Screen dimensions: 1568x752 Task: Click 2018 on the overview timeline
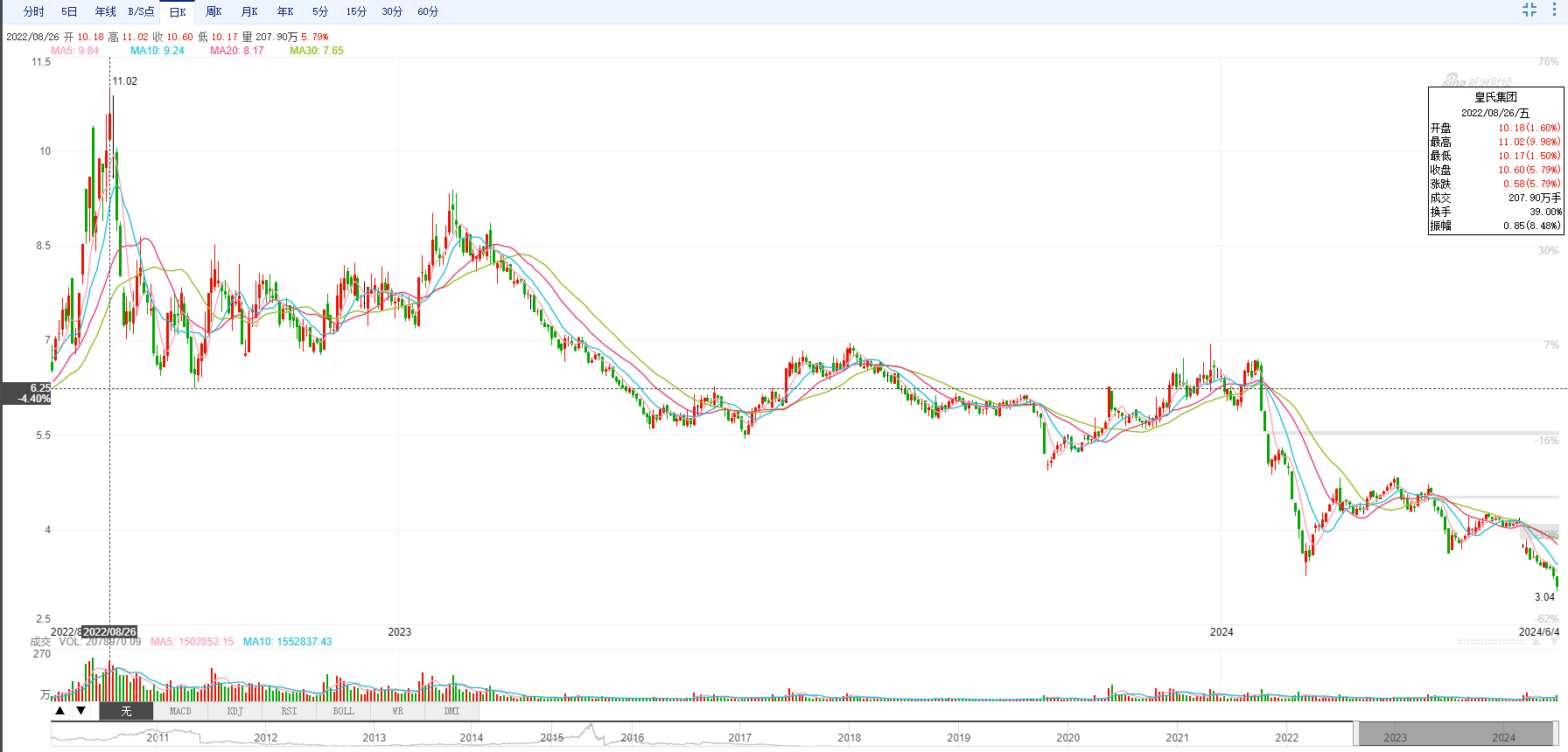point(849,737)
